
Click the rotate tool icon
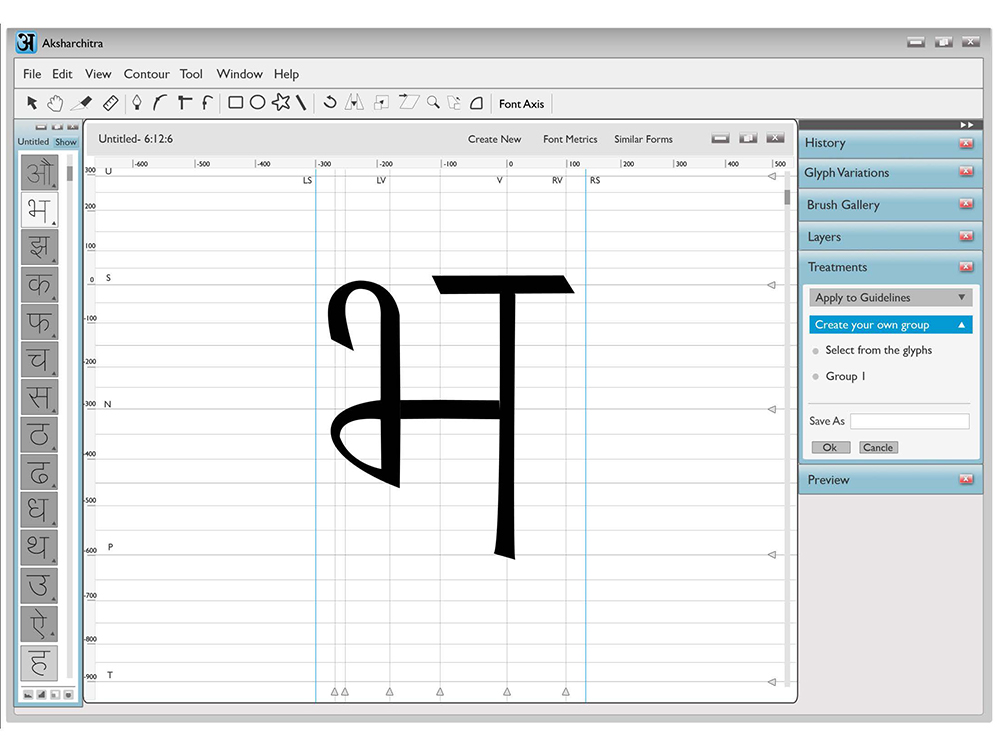click(330, 102)
